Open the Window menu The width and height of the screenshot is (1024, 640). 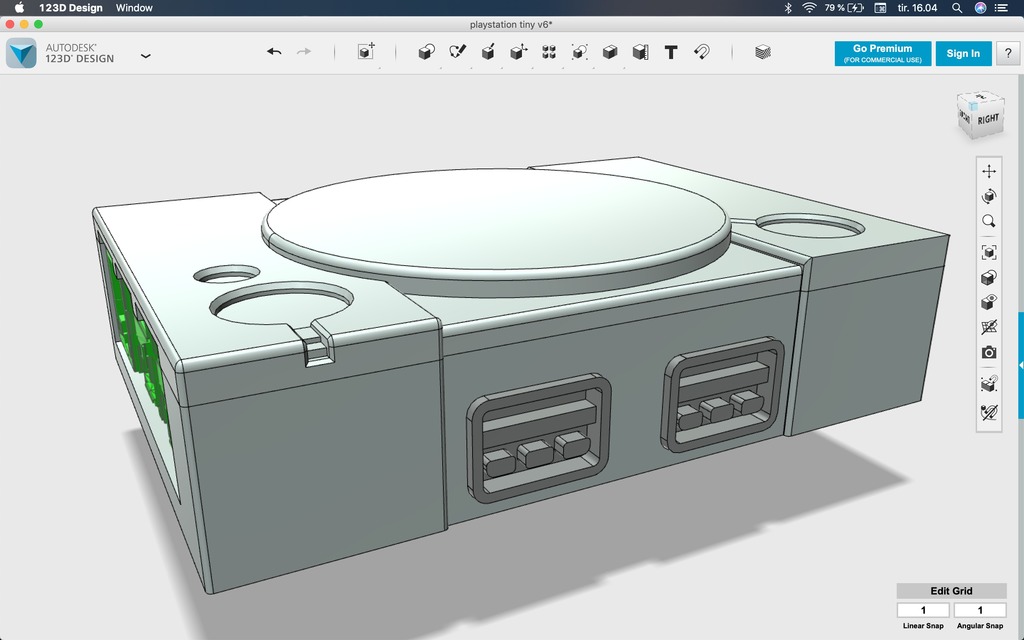coord(134,8)
